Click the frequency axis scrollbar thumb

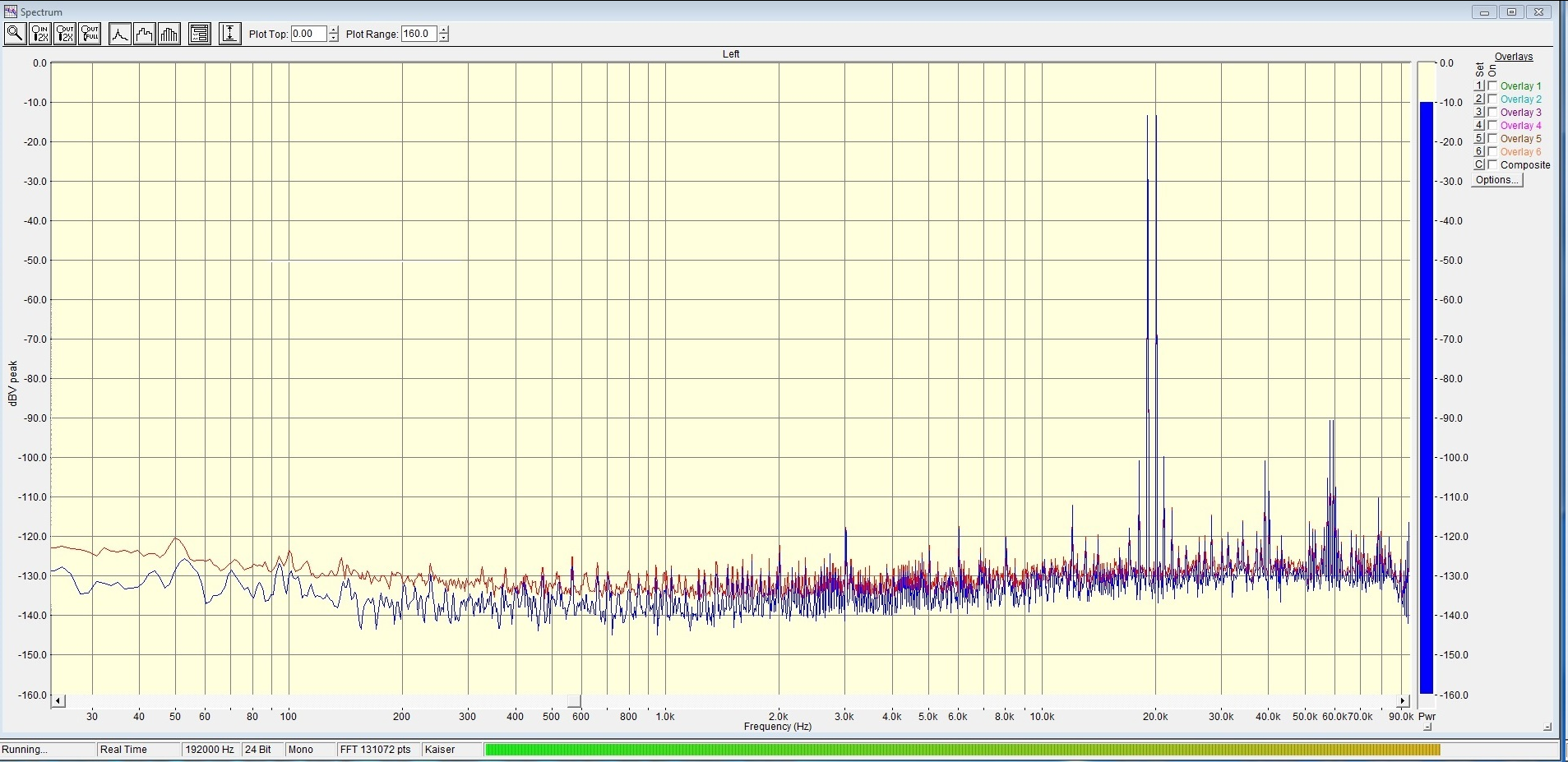[574, 701]
